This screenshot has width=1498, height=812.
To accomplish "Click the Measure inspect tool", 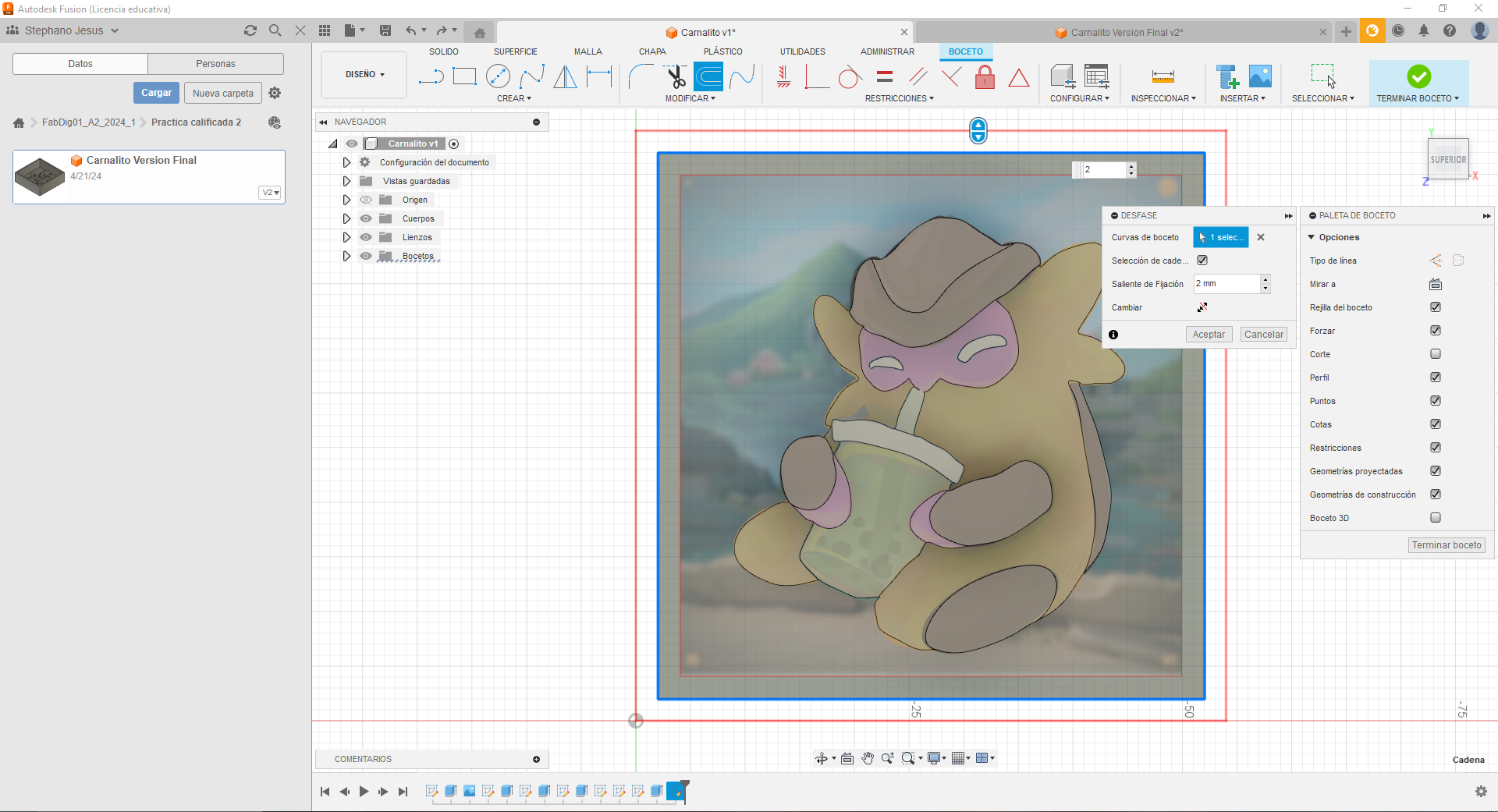I will click(x=1163, y=76).
